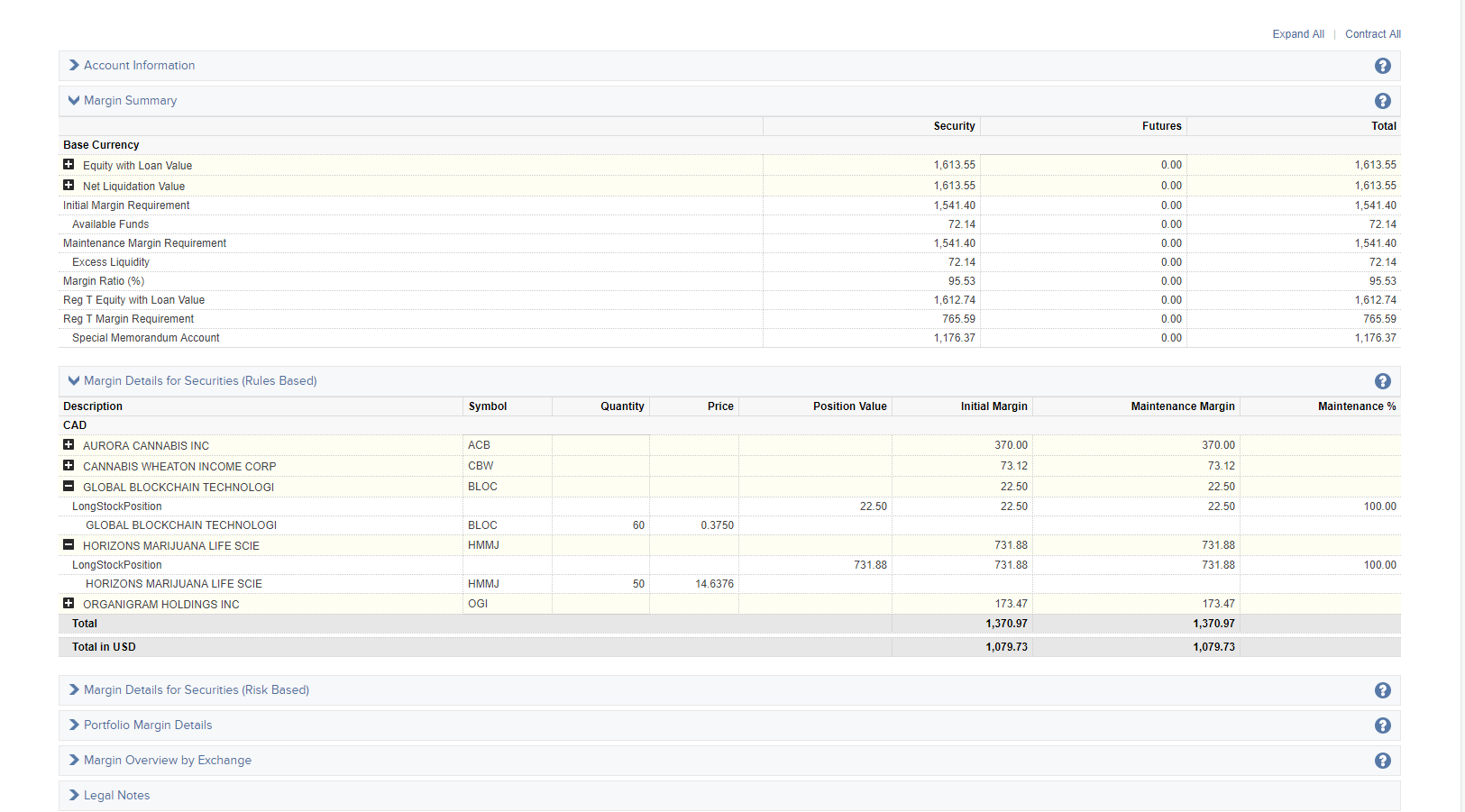This screenshot has width=1465, height=812.
Task: Open help for Margin Summary section
Action: pyautogui.click(x=1382, y=101)
